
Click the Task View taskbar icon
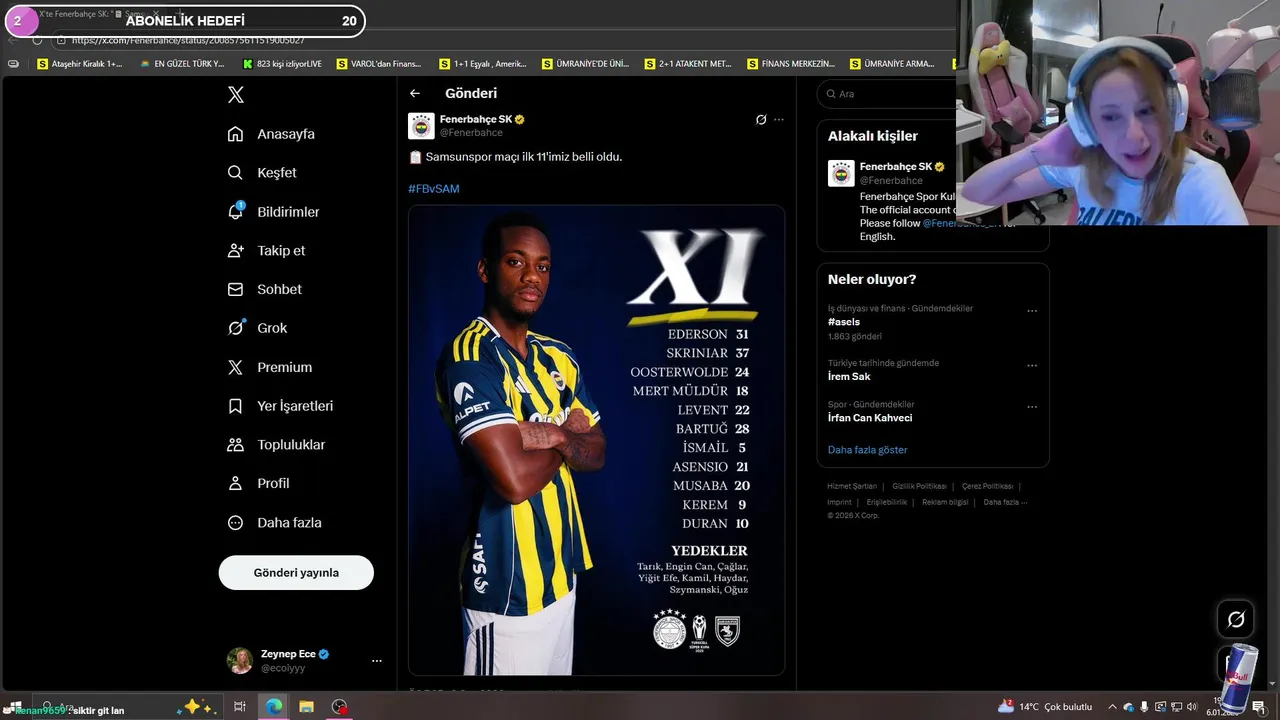[x=240, y=707]
